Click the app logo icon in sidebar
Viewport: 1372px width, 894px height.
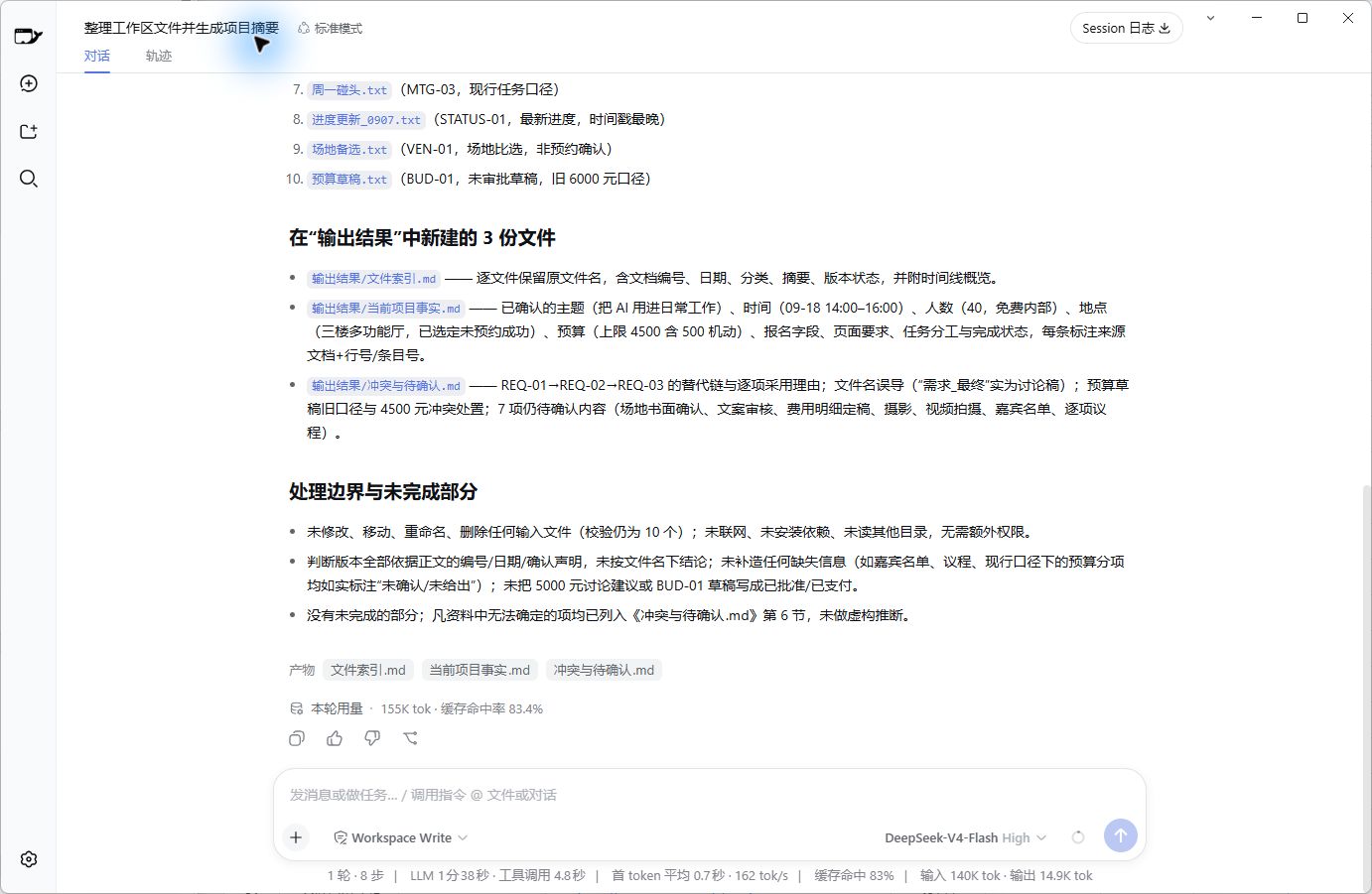28,37
